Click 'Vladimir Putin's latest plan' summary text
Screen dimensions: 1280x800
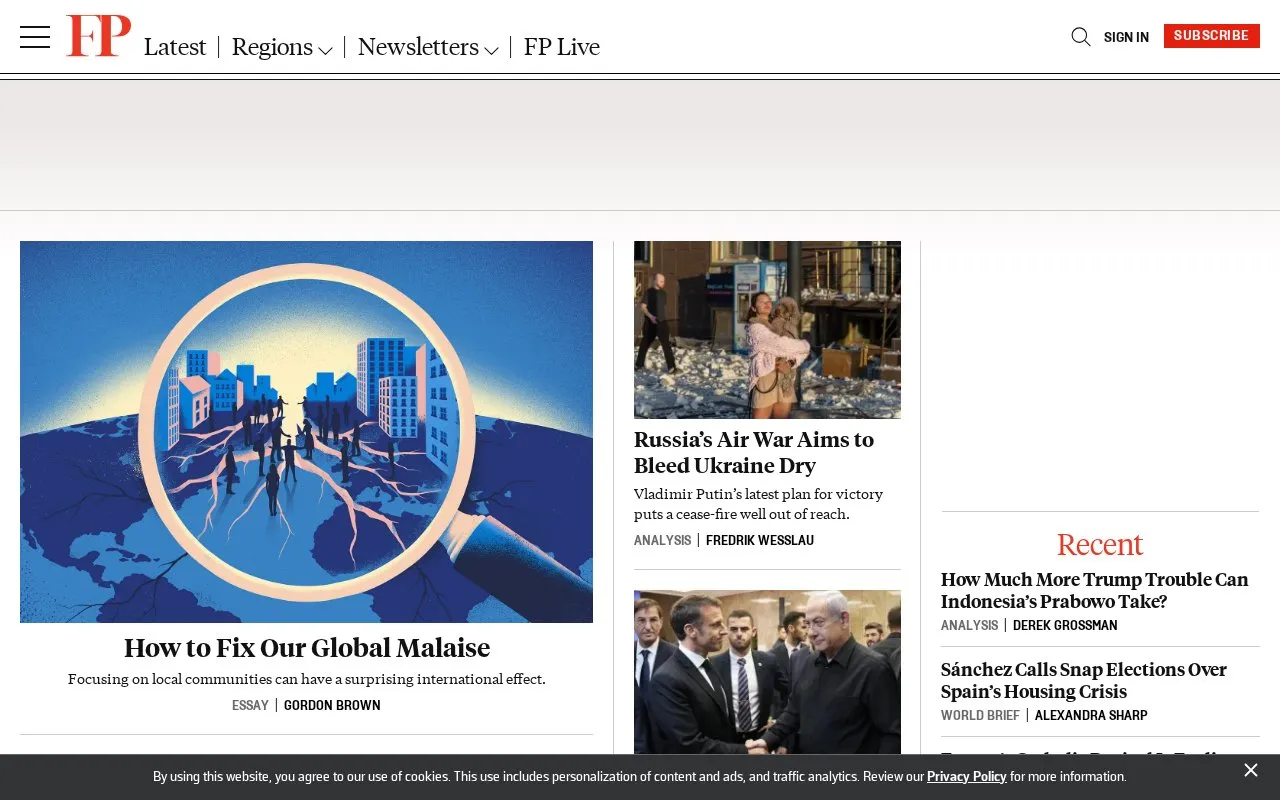point(758,504)
